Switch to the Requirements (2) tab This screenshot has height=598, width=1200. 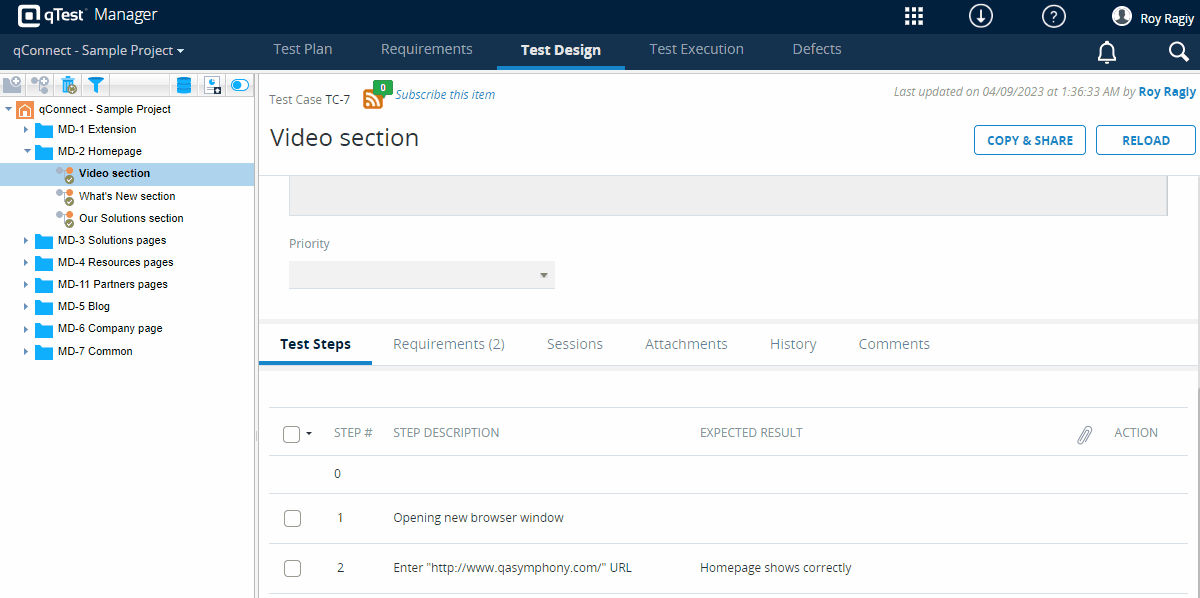pyautogui.click(x=448, y=344)
